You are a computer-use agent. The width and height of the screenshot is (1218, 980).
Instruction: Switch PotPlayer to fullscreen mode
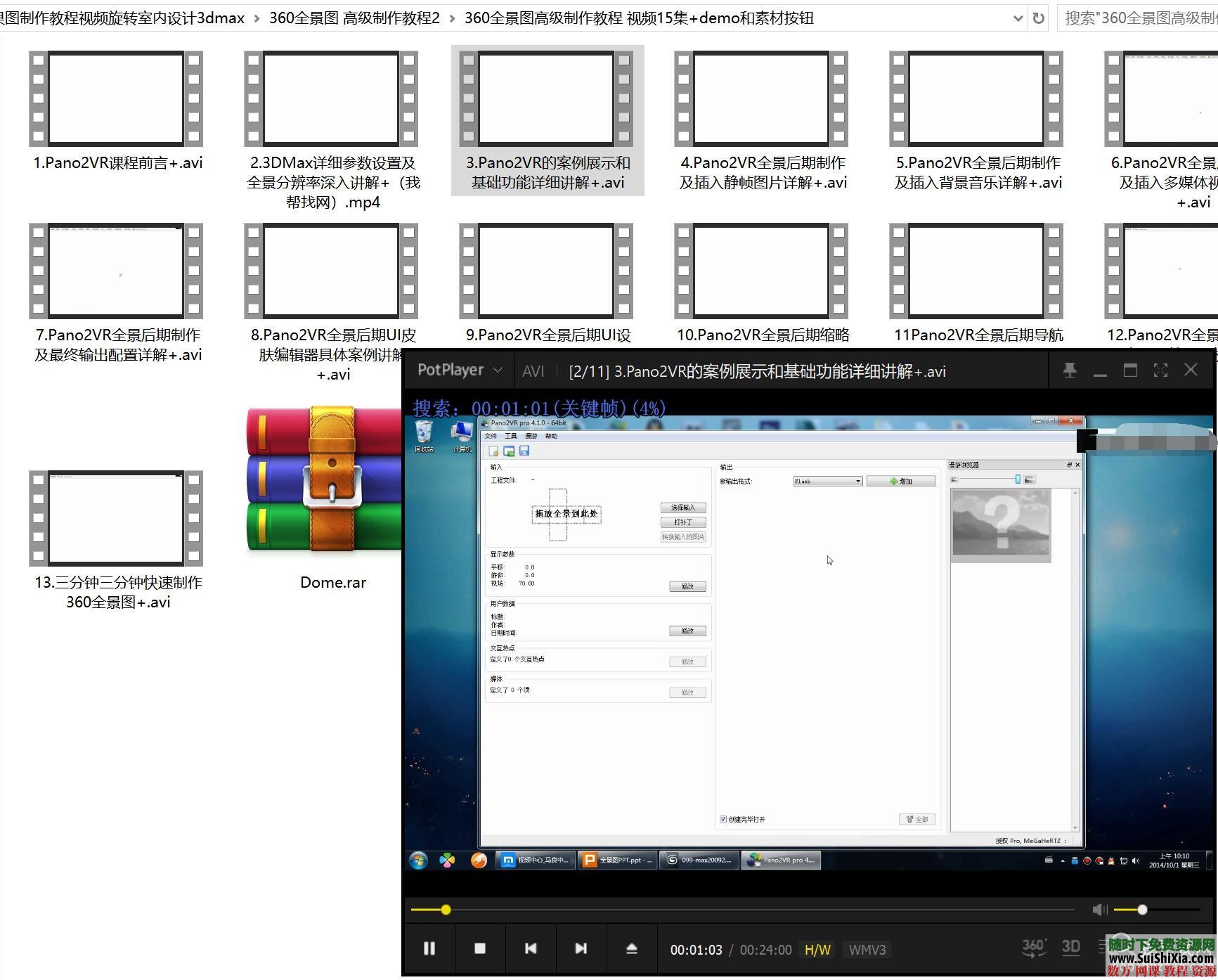click(1160, 370)
